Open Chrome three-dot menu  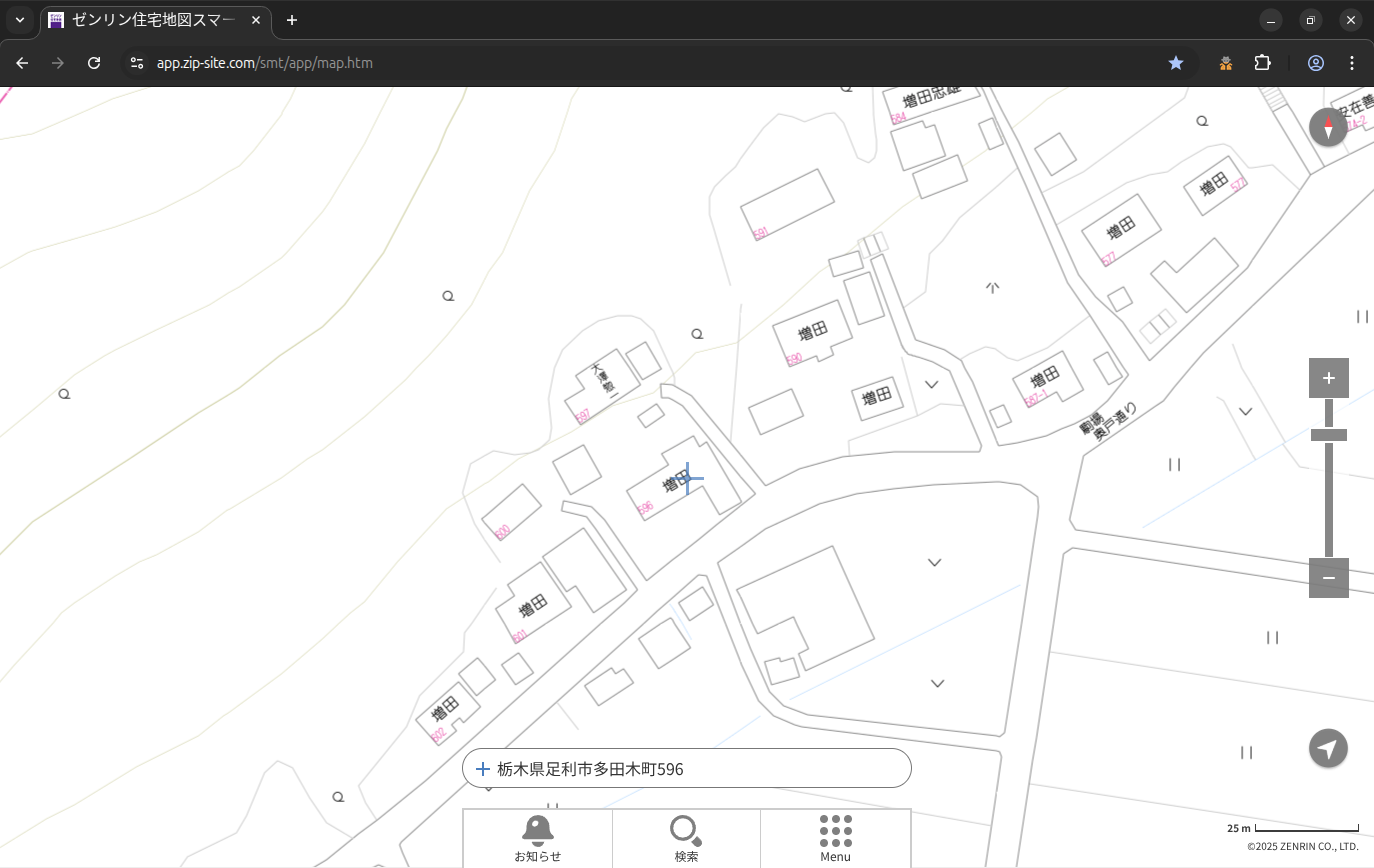click(x=1351, y=63)
